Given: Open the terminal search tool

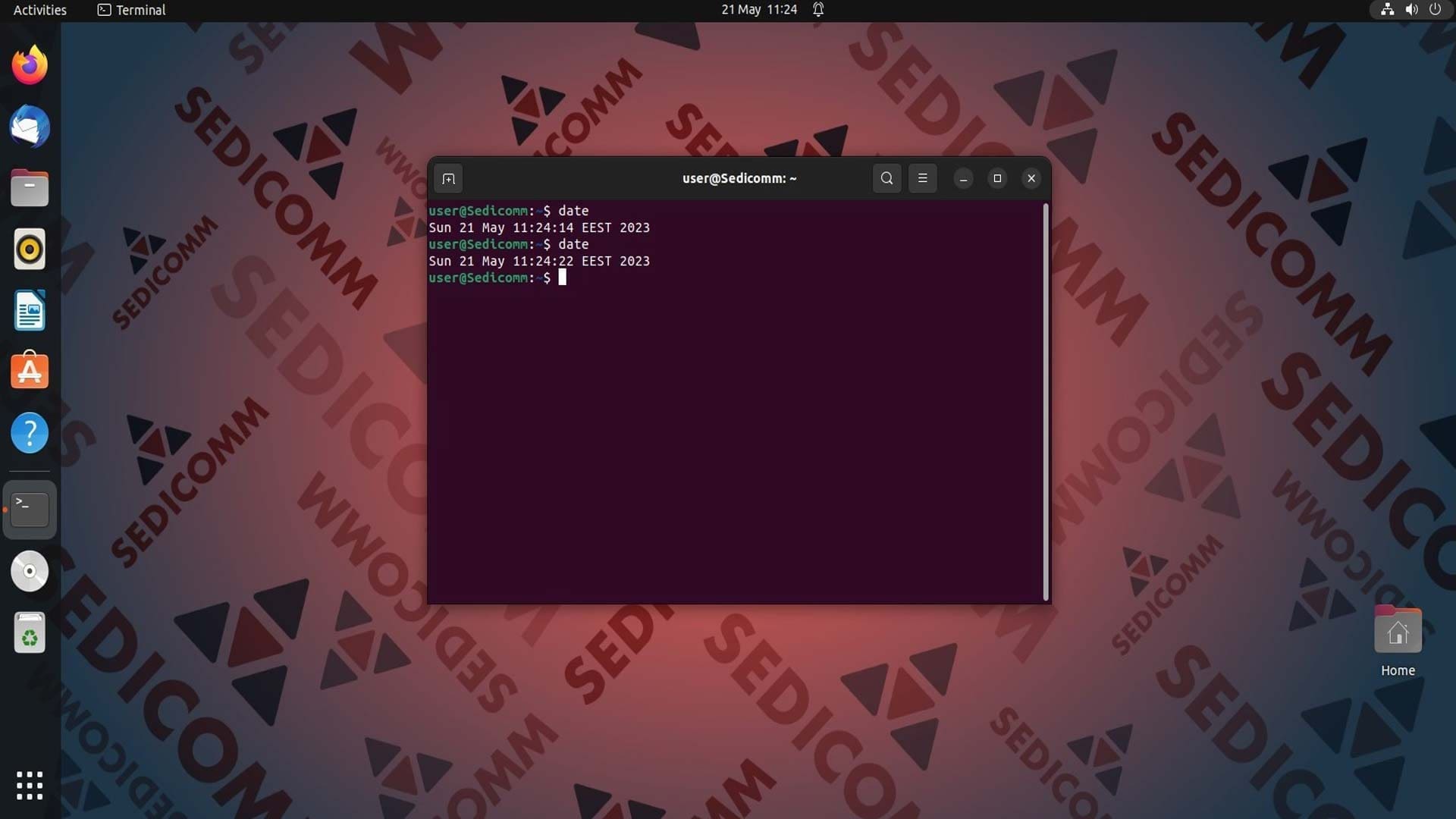Looking at the screenshot, I should coord(886,178).
